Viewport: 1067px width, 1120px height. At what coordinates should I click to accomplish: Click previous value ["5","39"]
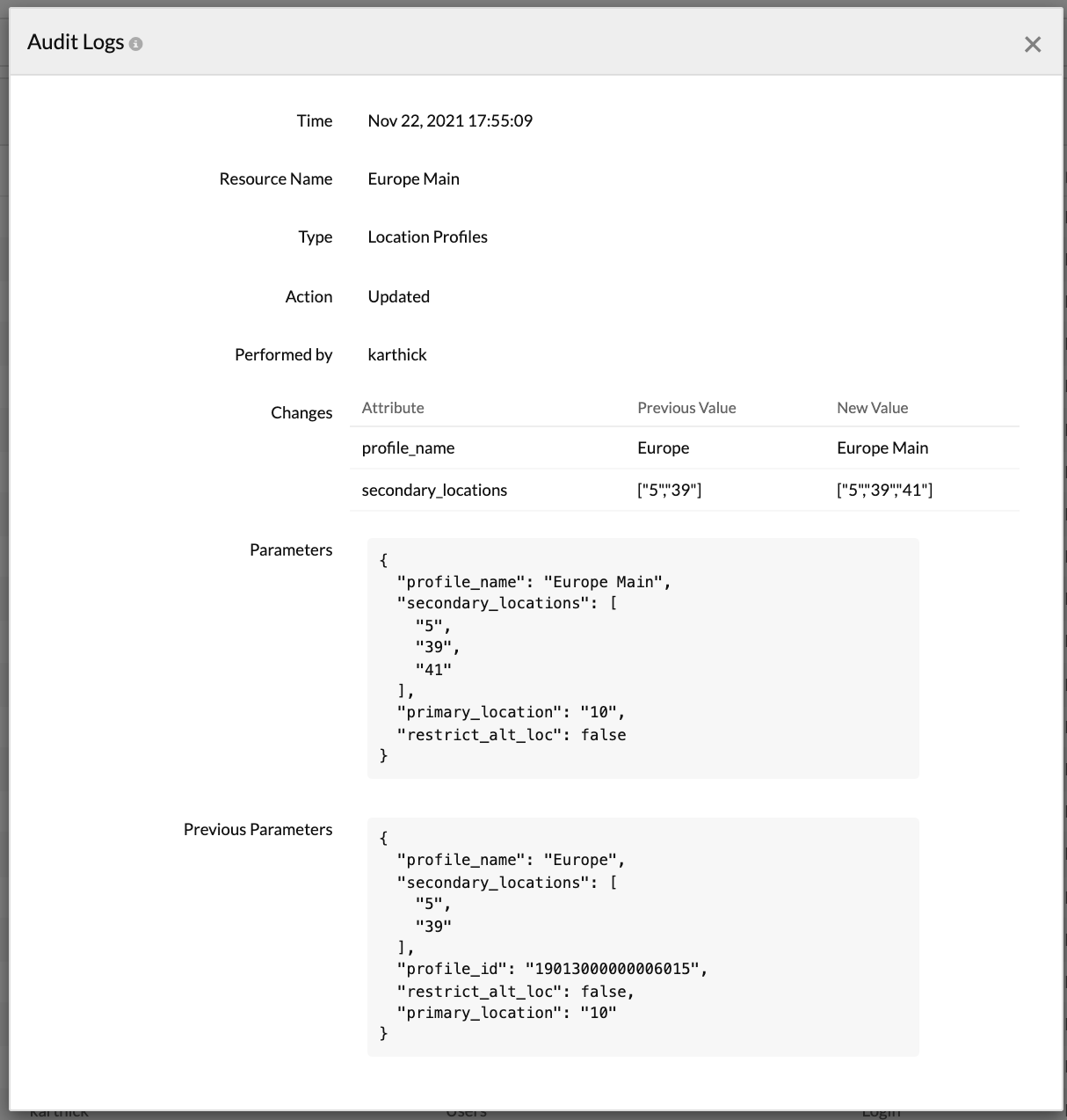click(x=670, y=490)
